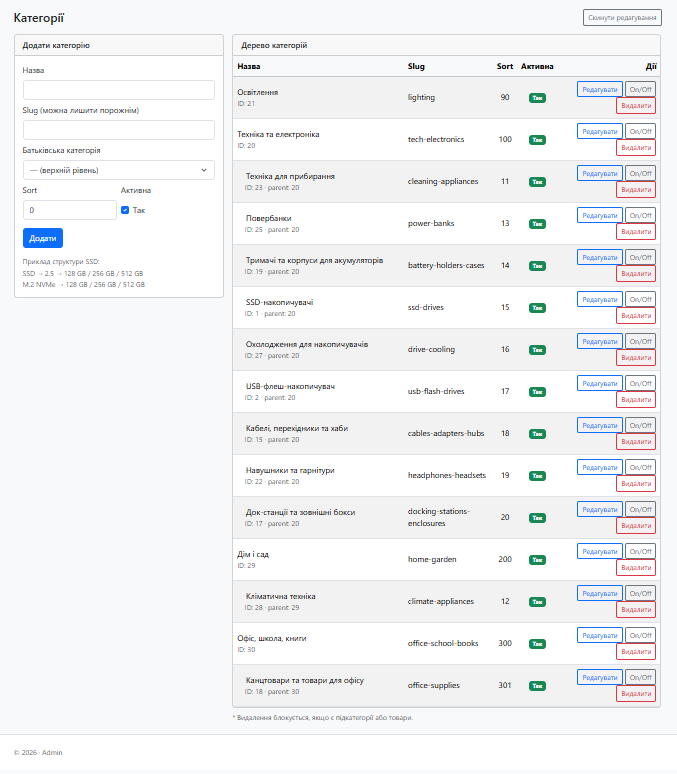Edit Офіс, школа, книги category
Screen dimensions: 677x774
599,635
